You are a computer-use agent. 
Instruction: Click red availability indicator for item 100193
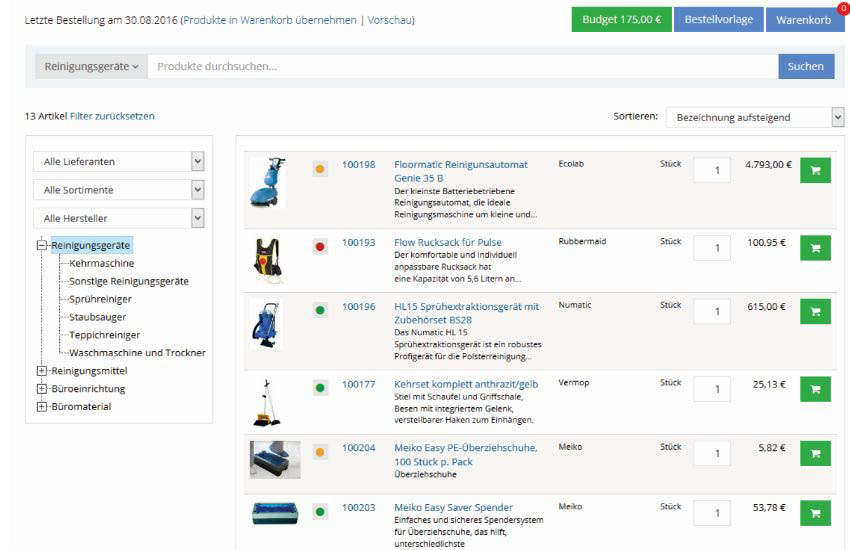(320, 246)
